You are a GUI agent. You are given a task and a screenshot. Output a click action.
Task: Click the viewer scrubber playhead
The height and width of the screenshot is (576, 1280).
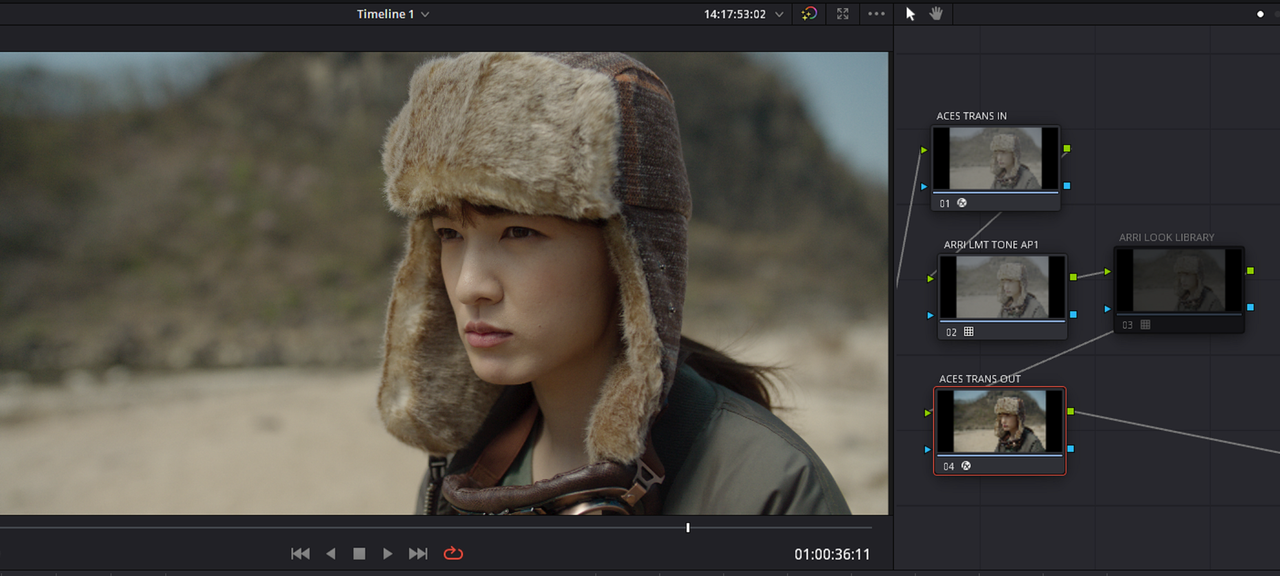pos(688,527)
